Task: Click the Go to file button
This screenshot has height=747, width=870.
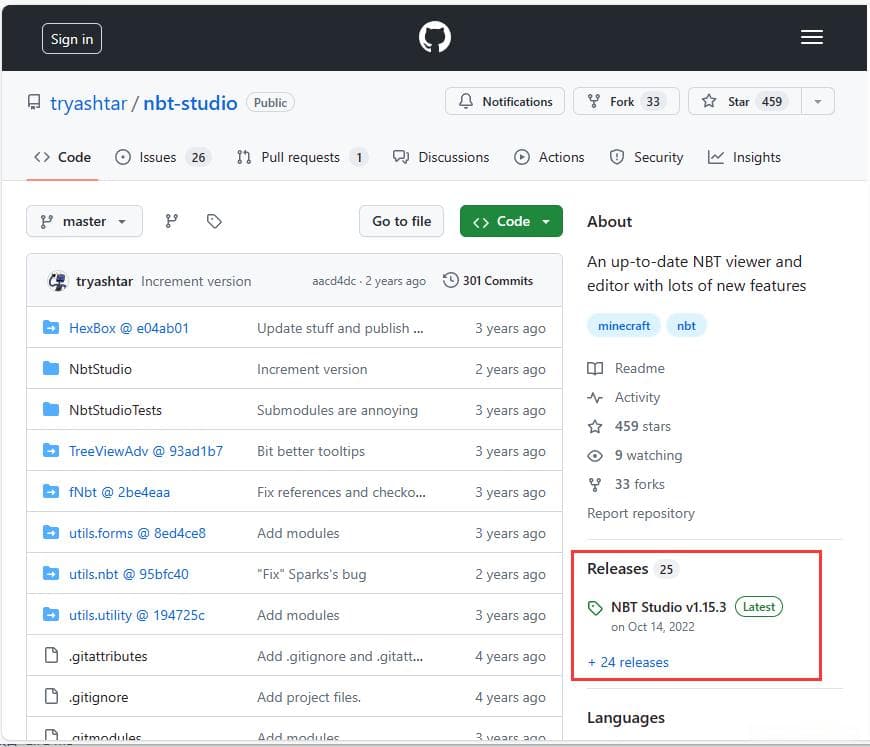Action: (x=401, y=221)
